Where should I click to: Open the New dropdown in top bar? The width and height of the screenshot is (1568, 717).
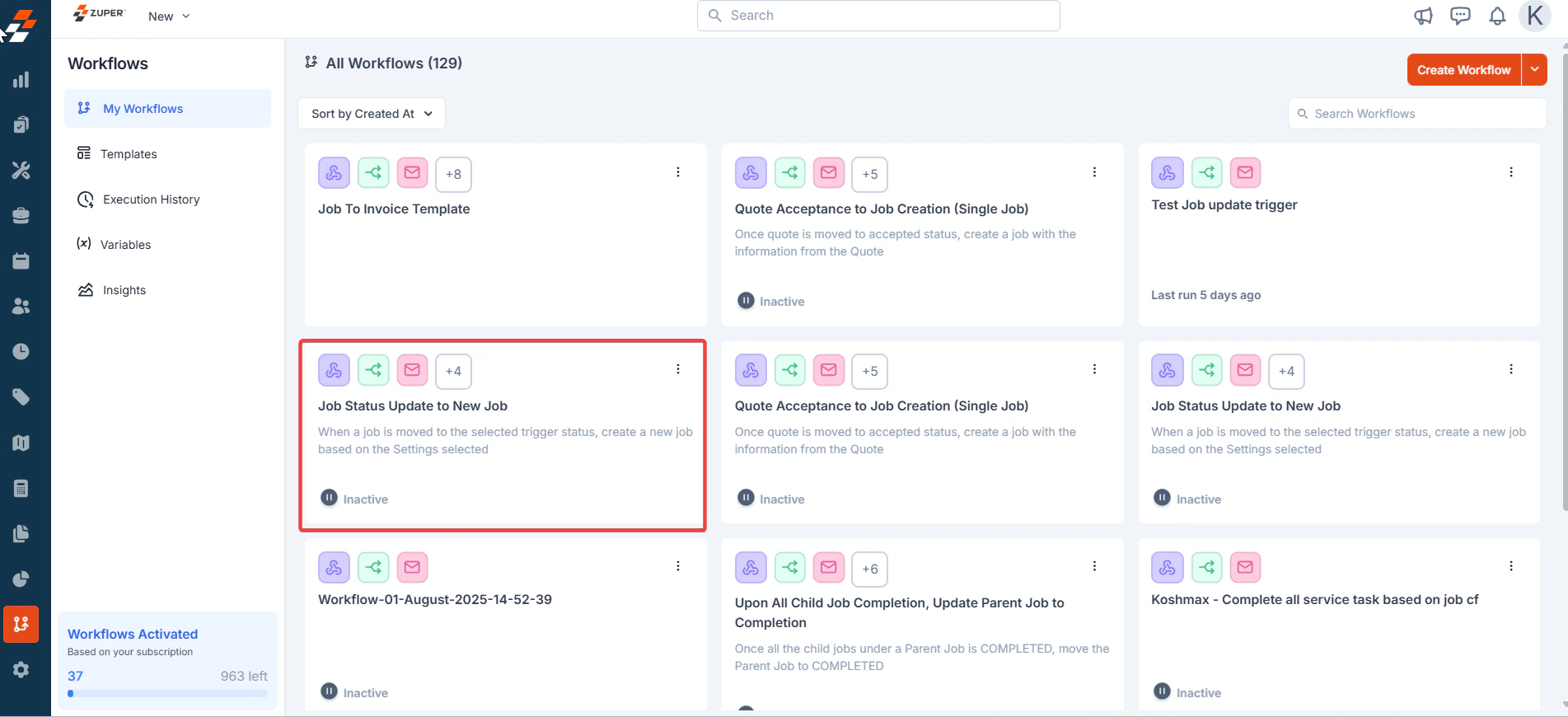pyautogui.click(x=169, y=16)
